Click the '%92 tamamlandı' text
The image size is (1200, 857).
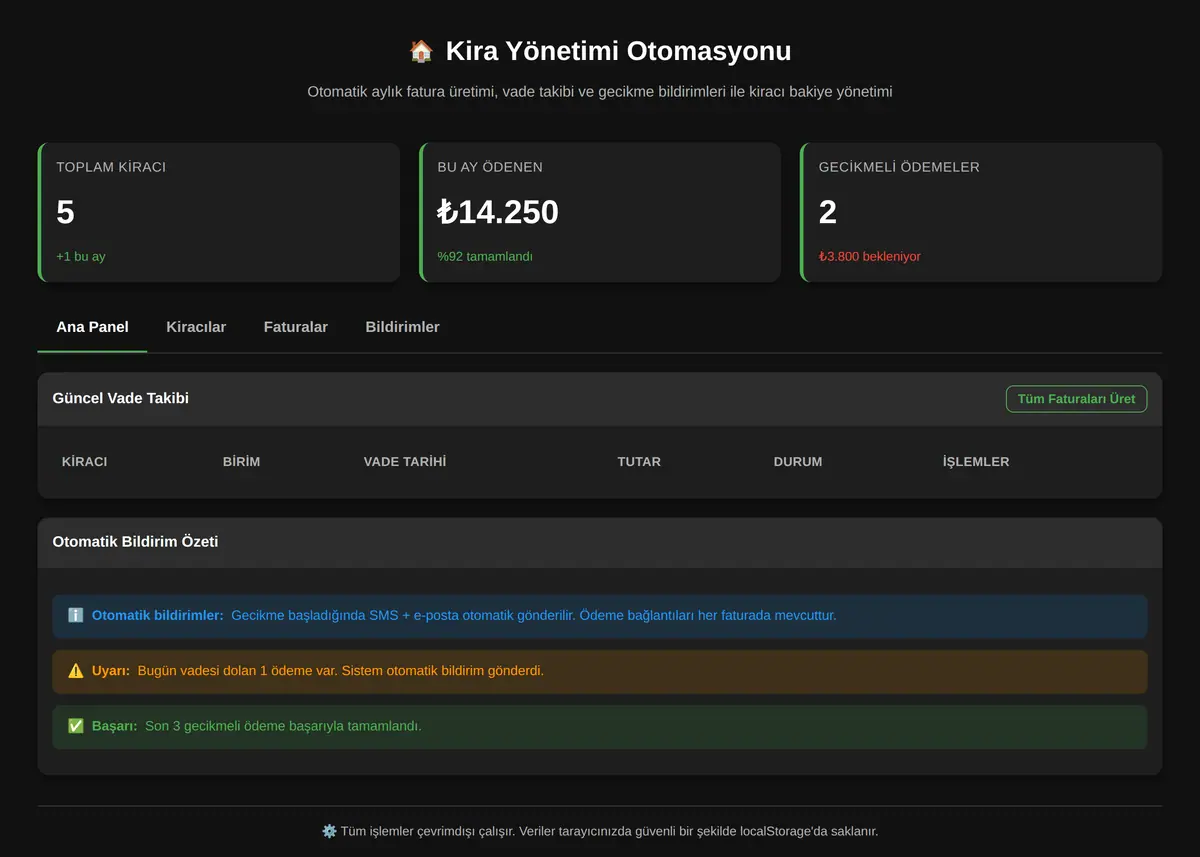pos(485,256)
